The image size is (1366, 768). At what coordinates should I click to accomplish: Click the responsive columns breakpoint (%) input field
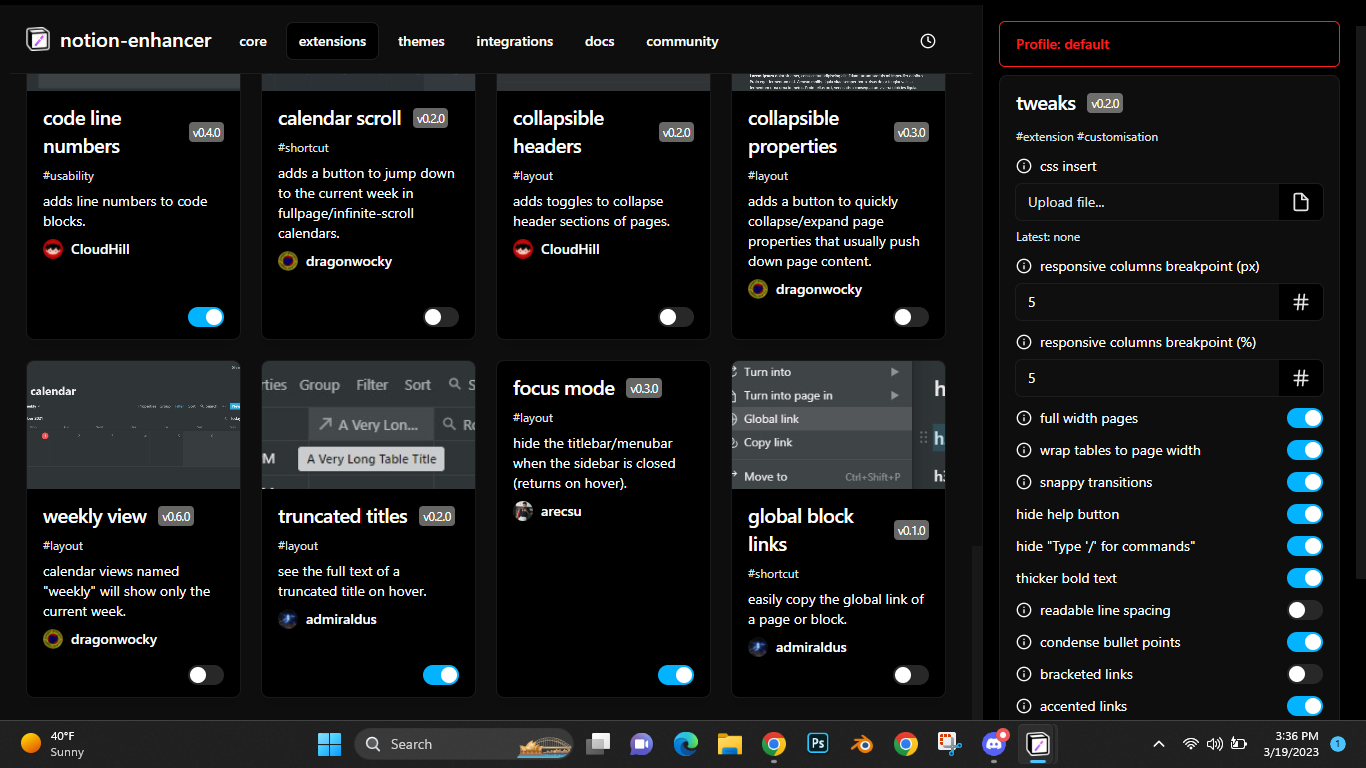point(1147,378)
